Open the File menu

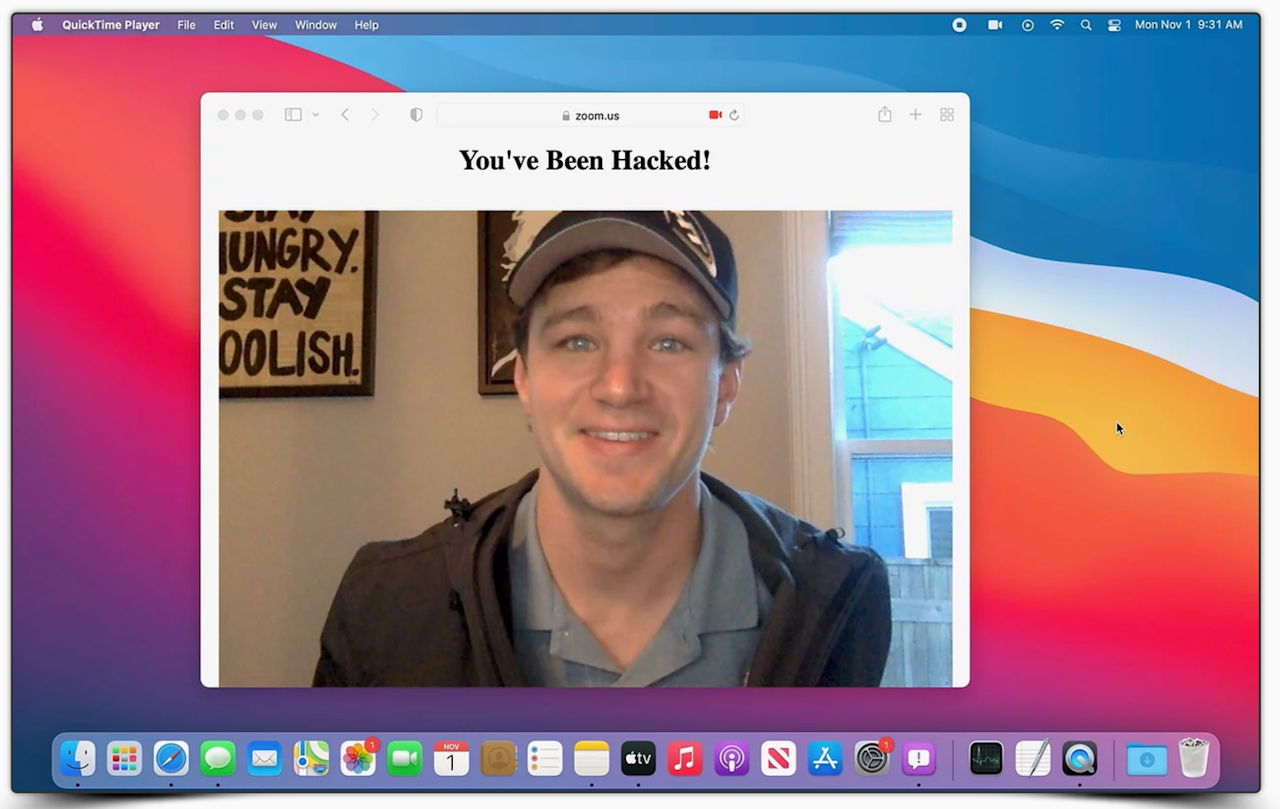click(x=186, y=25)
